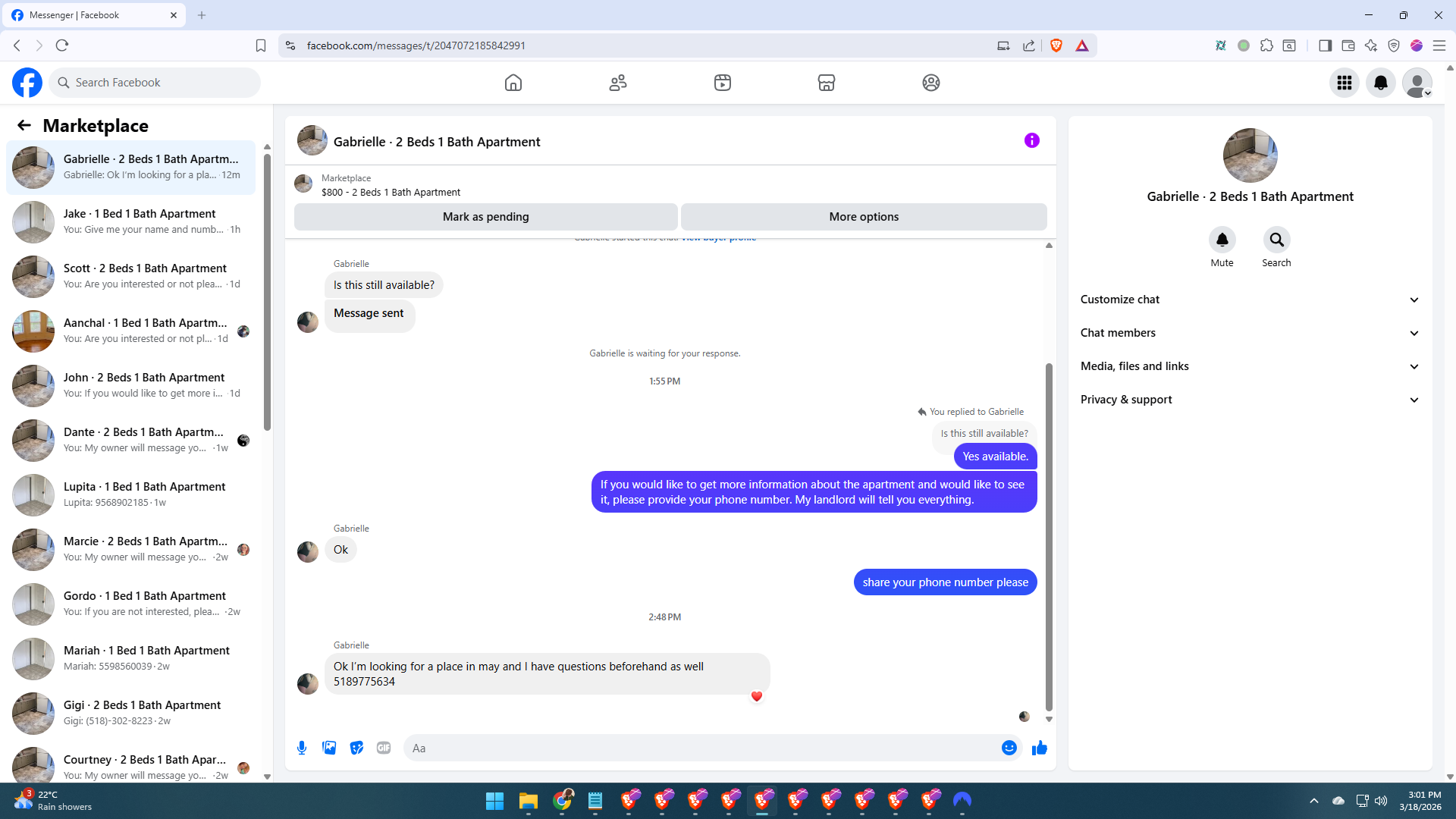Open emoji picker in message box
The image size is (1456, 819).
(x=1009, y=748)
